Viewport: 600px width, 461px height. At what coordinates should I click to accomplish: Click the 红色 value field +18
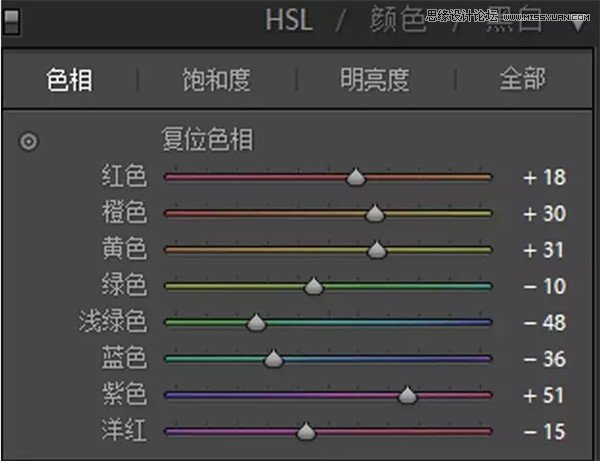545,178
